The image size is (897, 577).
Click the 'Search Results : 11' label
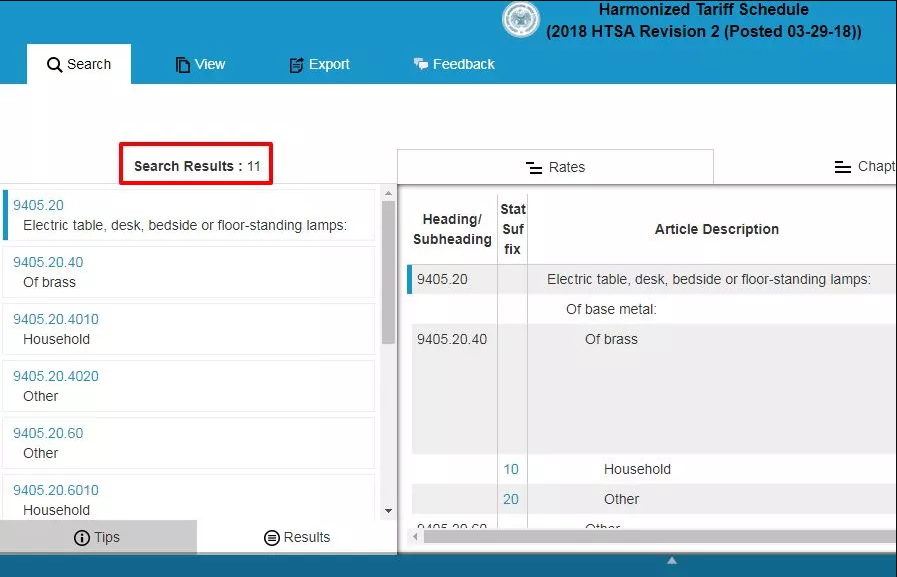tap(197, 166)
